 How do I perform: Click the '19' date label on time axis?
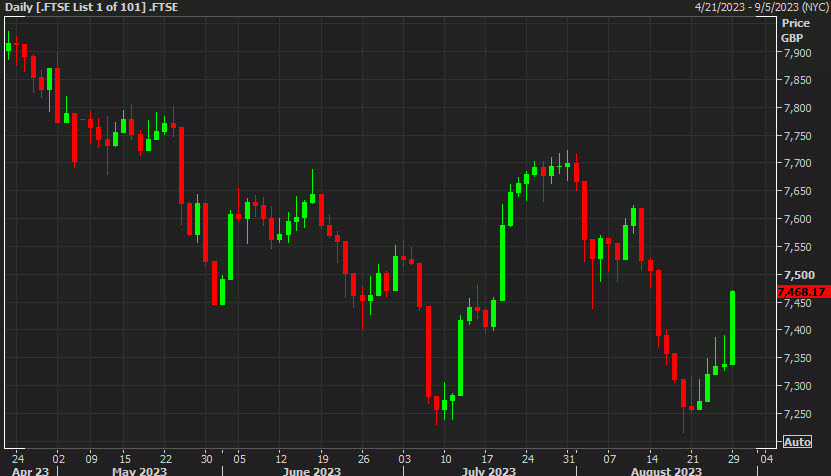pyautogui.click(x=322, y=459)
